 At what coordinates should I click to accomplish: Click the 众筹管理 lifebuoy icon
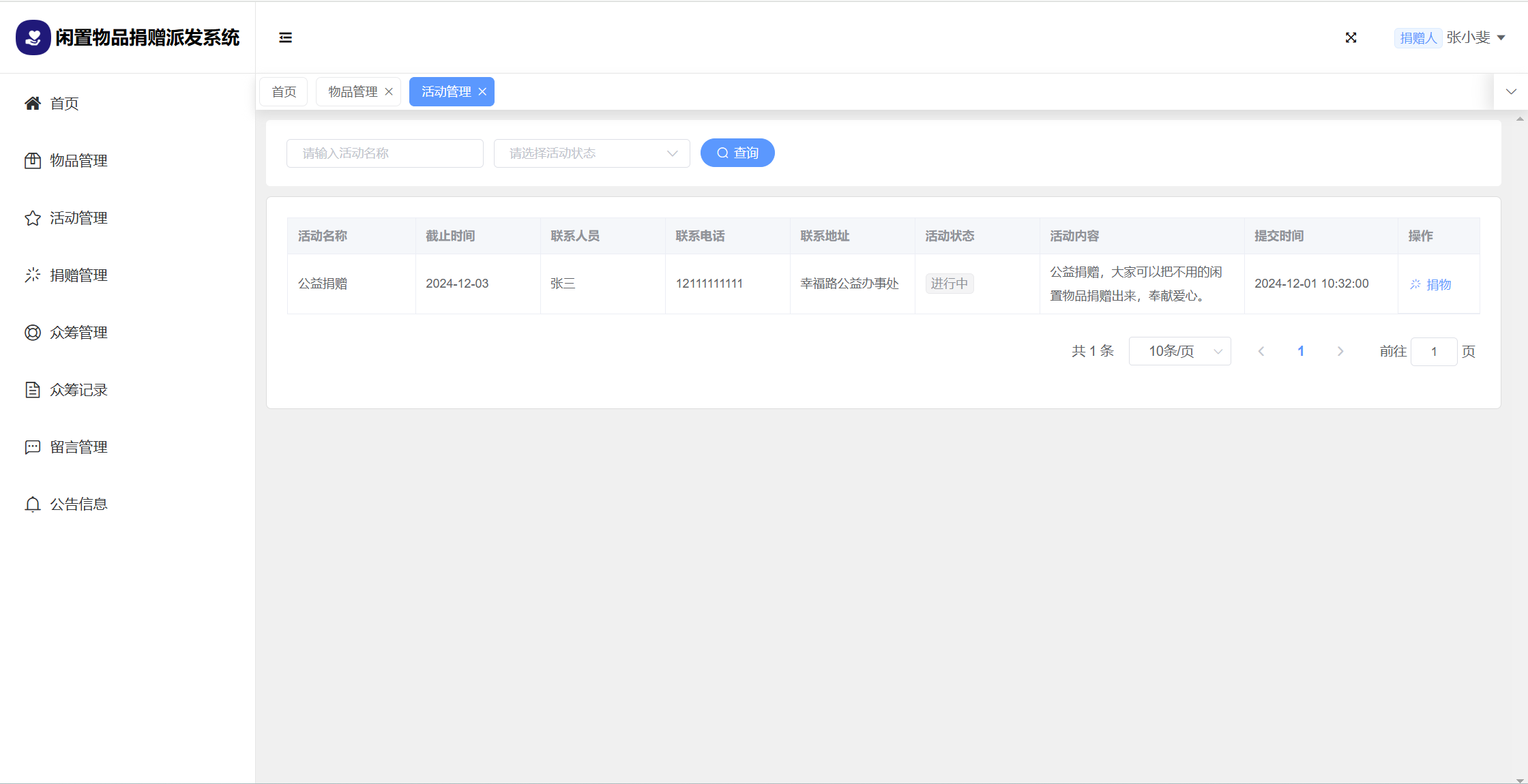pyautogui.click(x=32, y=333)
